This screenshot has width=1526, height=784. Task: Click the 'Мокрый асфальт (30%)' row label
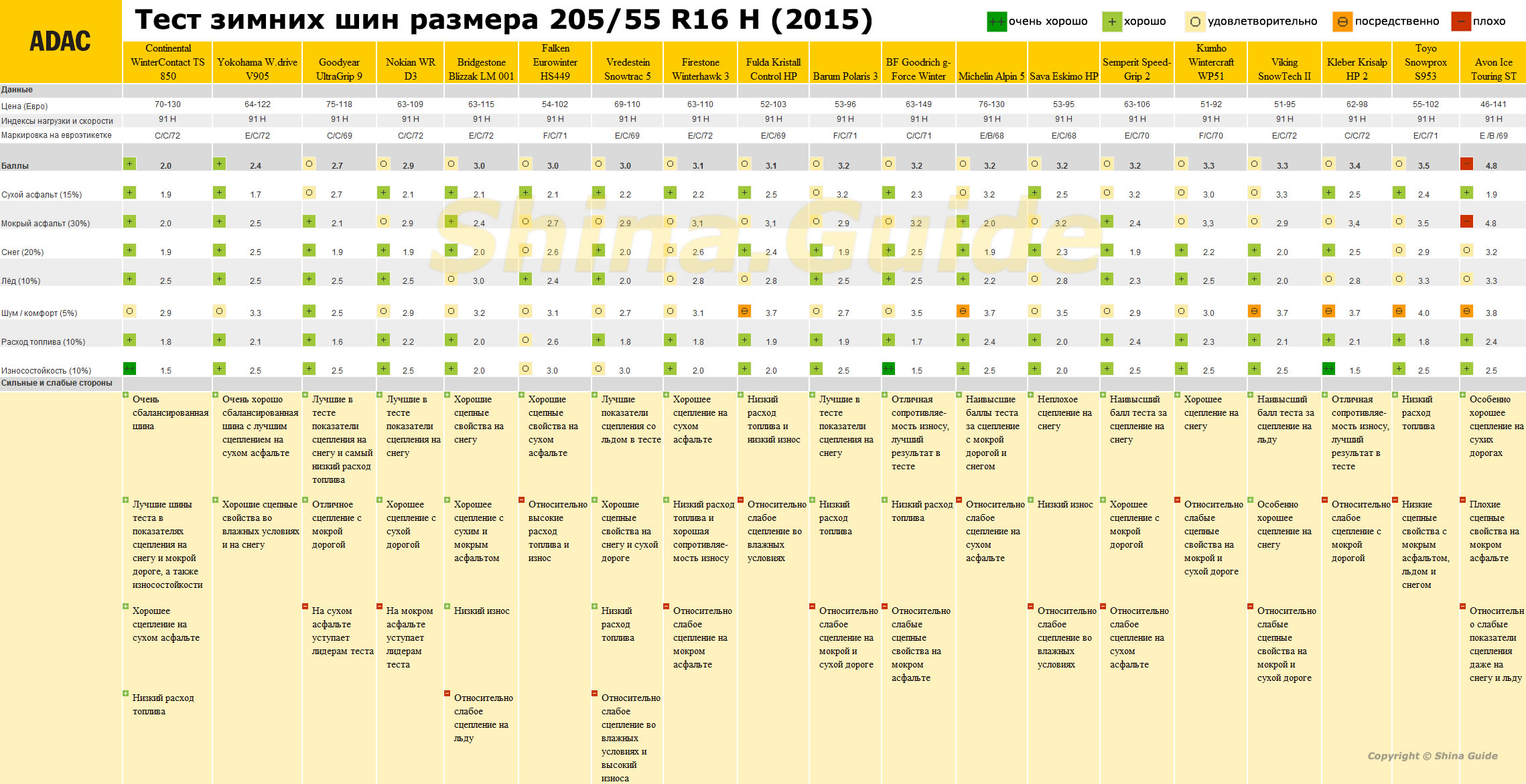pyautogui.click(x=46, y=224)
